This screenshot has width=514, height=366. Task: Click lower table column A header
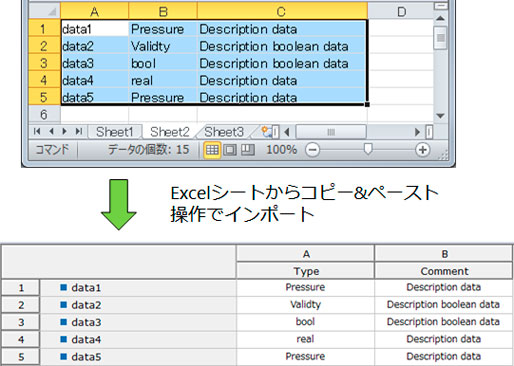[x=306, y=254]
